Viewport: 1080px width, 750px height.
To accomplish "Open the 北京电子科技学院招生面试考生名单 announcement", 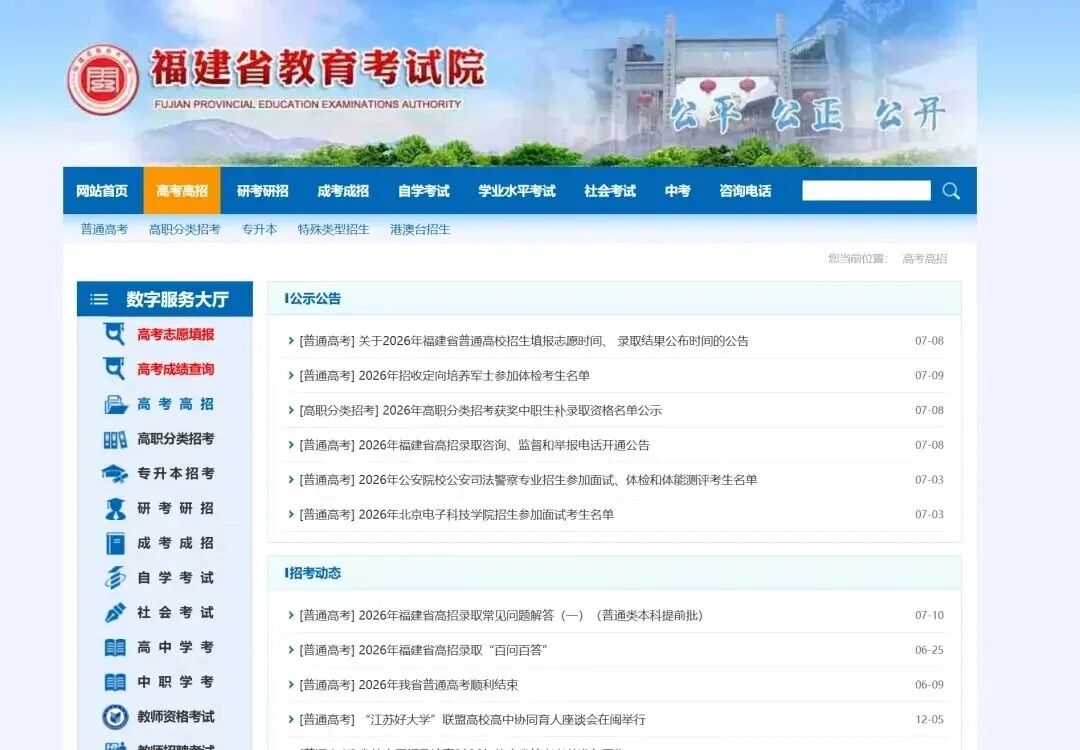I will [x=457, y=514].
